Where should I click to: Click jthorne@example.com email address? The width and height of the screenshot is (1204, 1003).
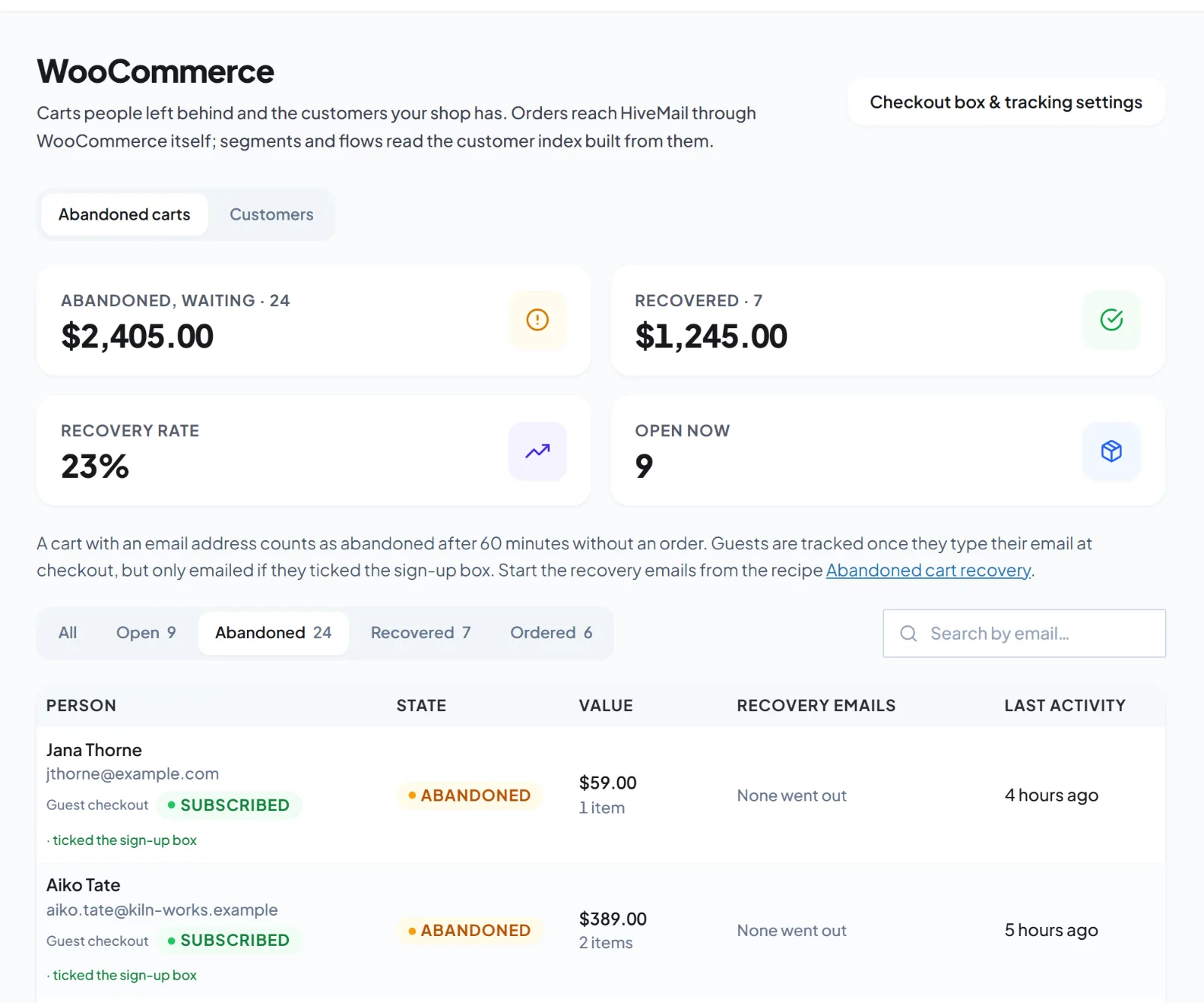tap(132, 774)
